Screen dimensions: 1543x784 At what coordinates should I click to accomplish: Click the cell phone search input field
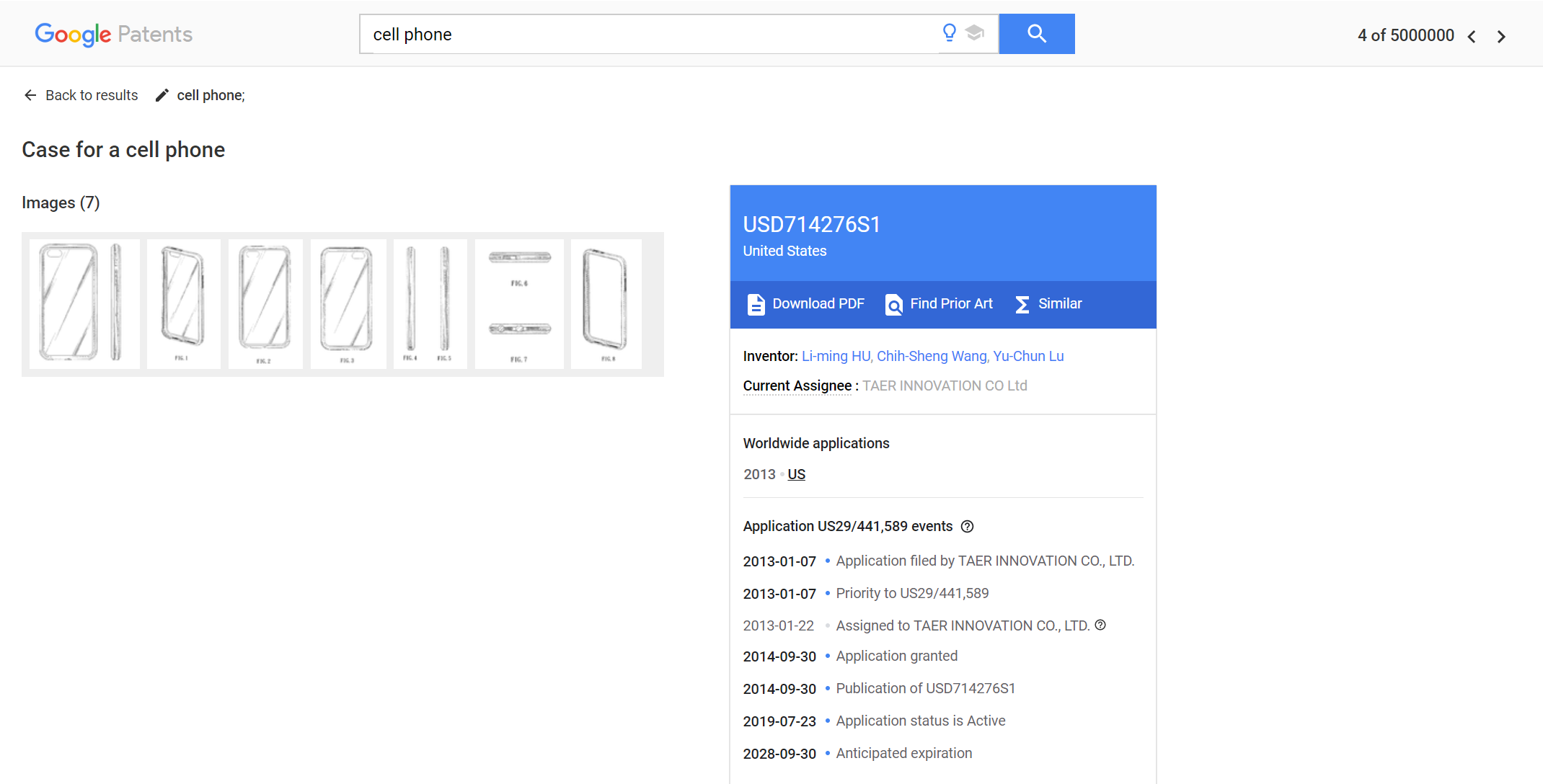[649, 34]
